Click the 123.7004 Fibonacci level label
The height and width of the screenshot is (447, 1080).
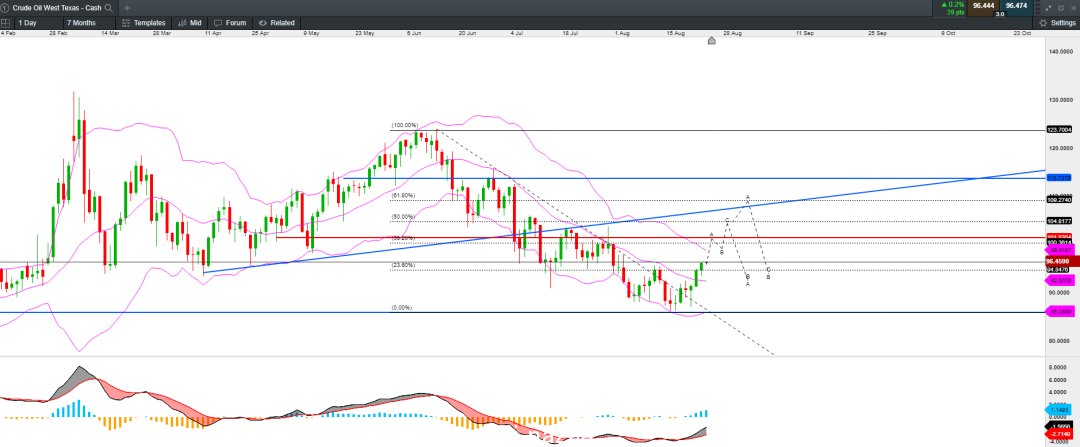coord(1060,129)
